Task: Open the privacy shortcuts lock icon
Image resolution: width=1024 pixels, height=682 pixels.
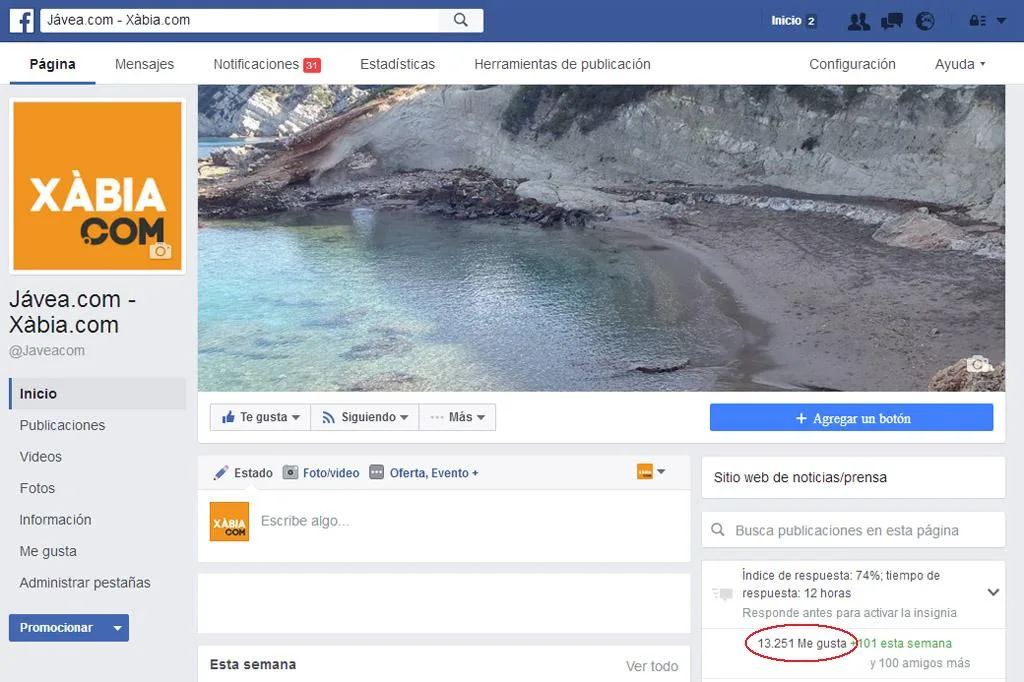Action: pyautogui.click(x=977, y=21)
